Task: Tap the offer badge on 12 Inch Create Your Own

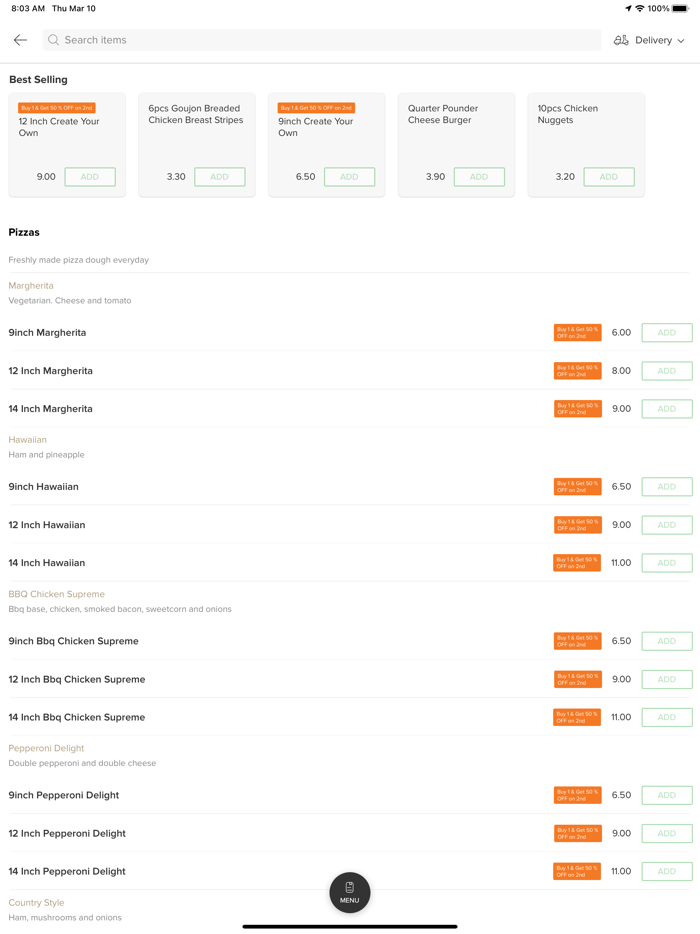Action: (56, 108)
